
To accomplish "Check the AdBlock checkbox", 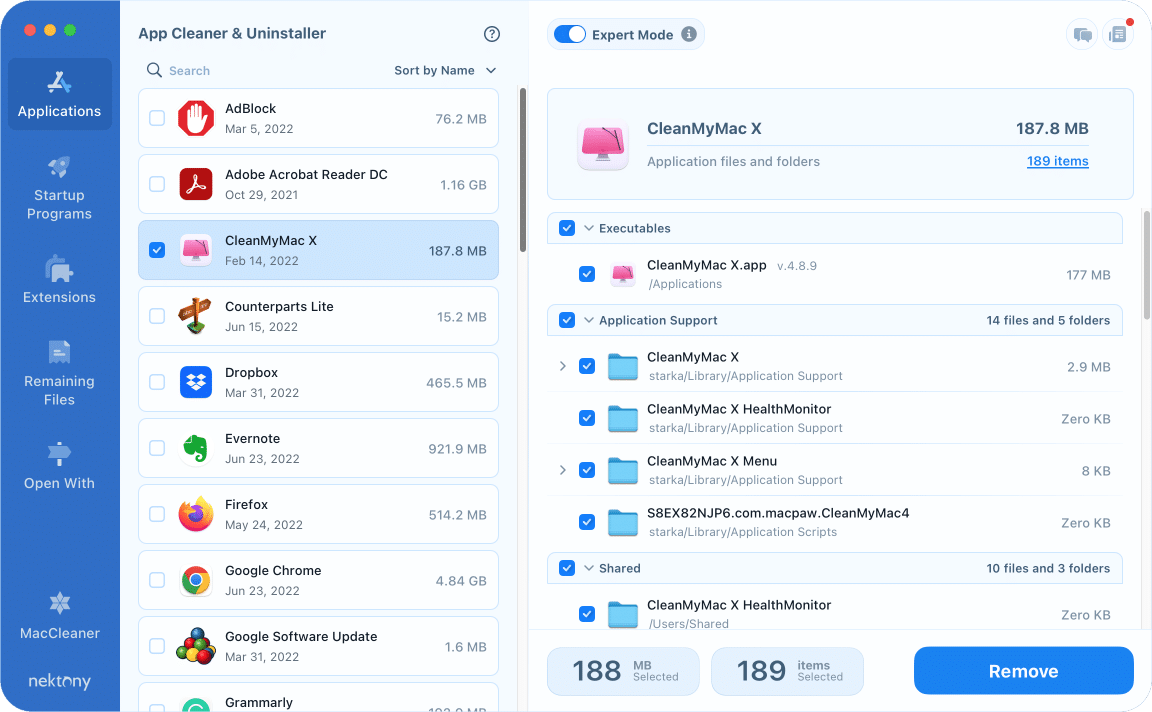I will pos(157,118).
